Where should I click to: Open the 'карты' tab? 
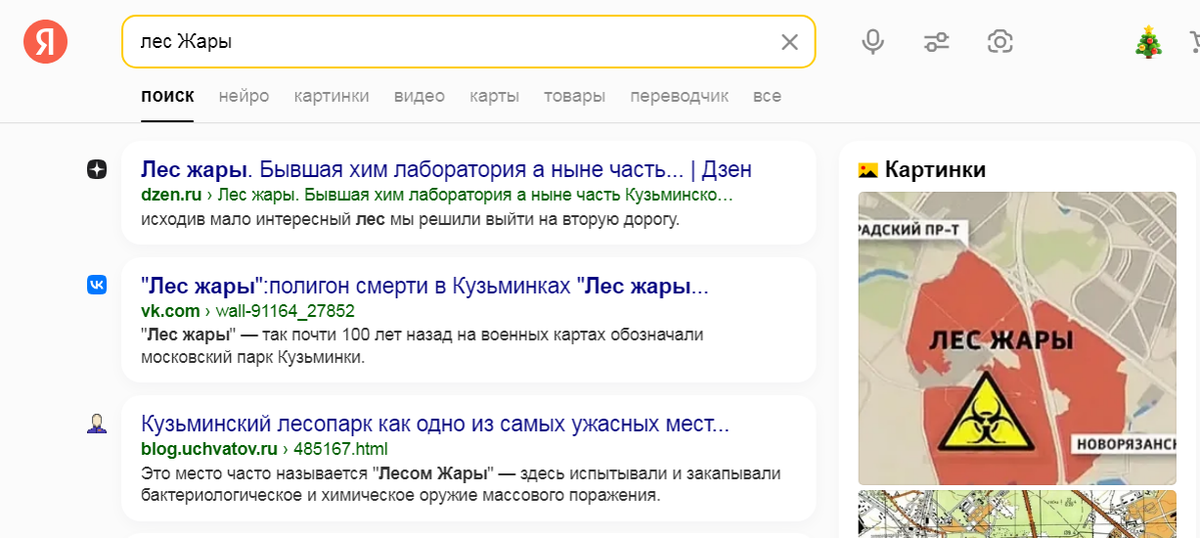(494, 96)
